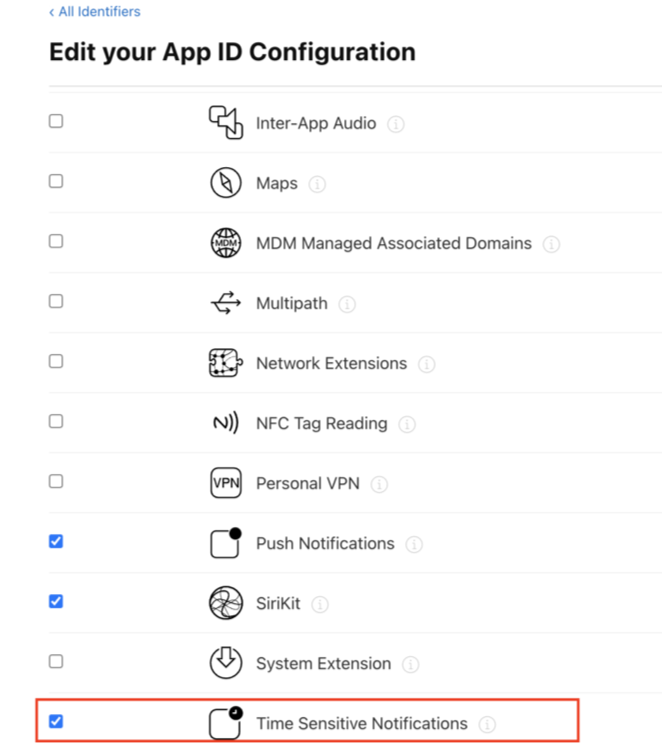Open info for Push Notifications

414,544
